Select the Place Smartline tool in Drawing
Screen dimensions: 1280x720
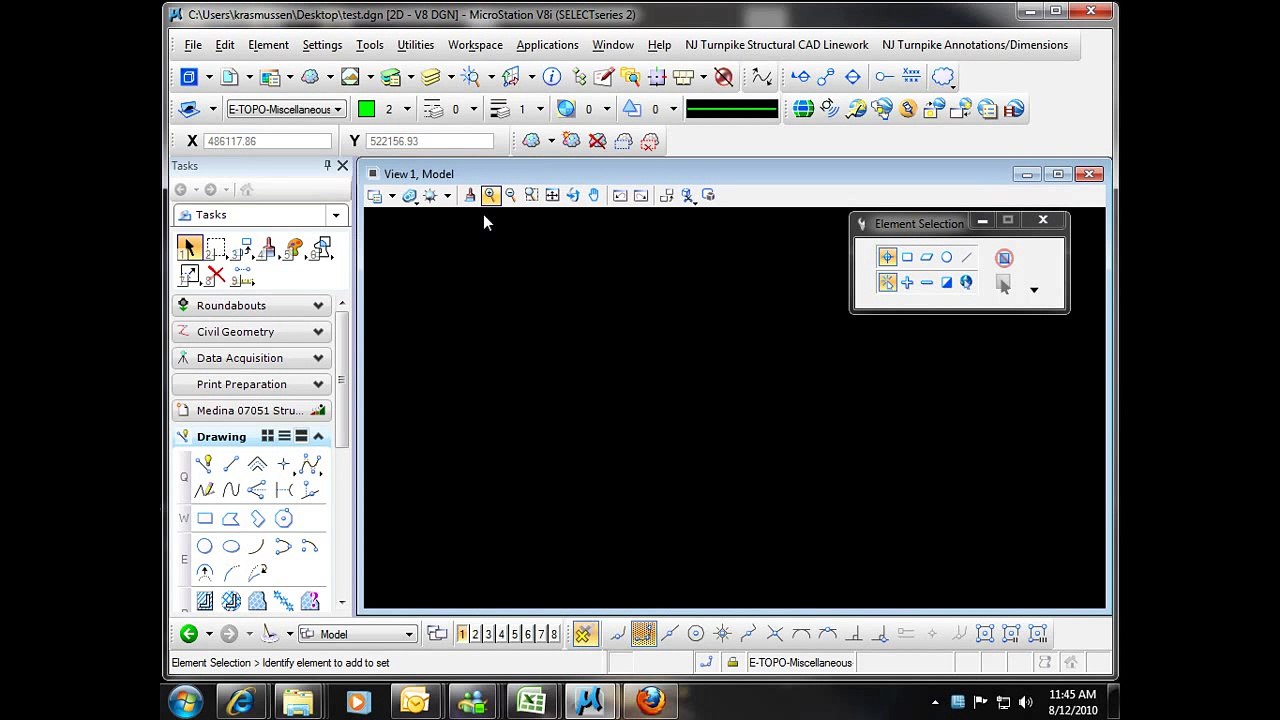coord(205,464)
